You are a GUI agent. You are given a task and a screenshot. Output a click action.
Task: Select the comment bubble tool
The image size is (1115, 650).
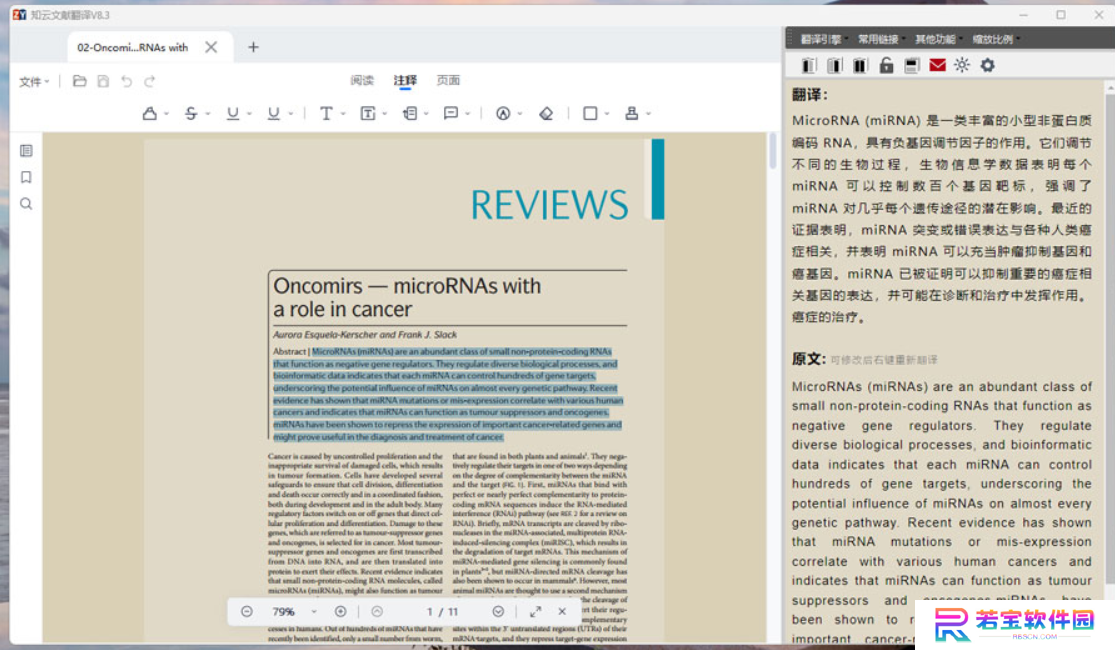[x=451, y=113]
